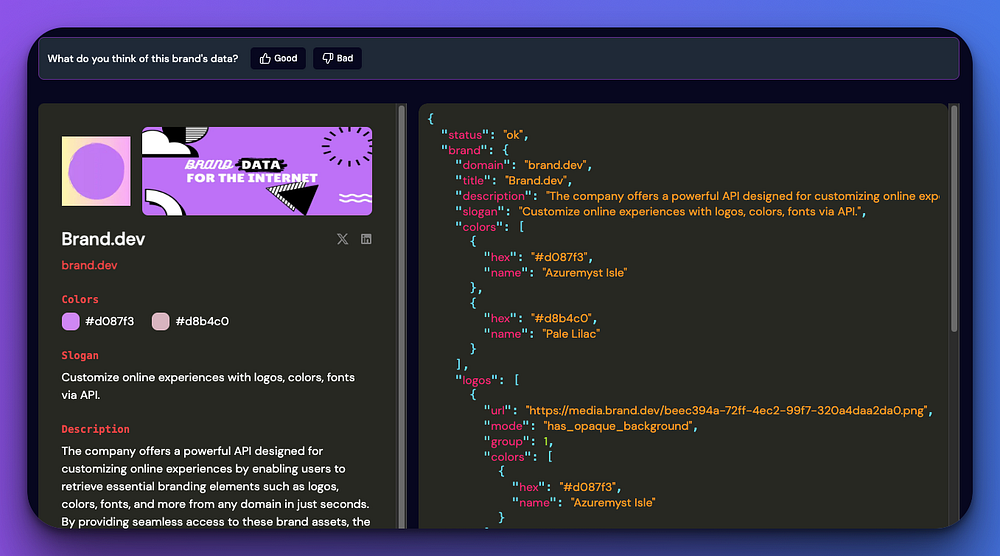Click the "title" key in JSON
1000x556 pixels.
click(473, 181)
